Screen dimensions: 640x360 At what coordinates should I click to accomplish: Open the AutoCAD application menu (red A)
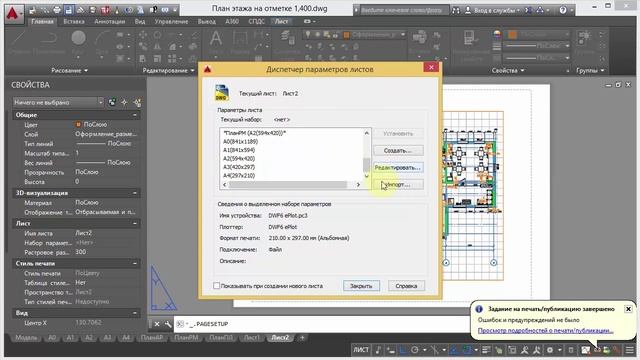(14, 14)
